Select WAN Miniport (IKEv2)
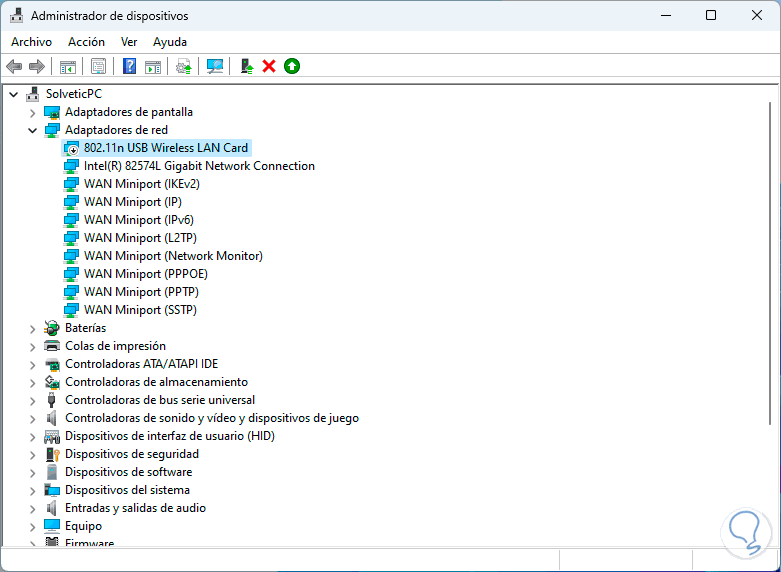This screenshot has height=572, width=781. pos(142,184)
